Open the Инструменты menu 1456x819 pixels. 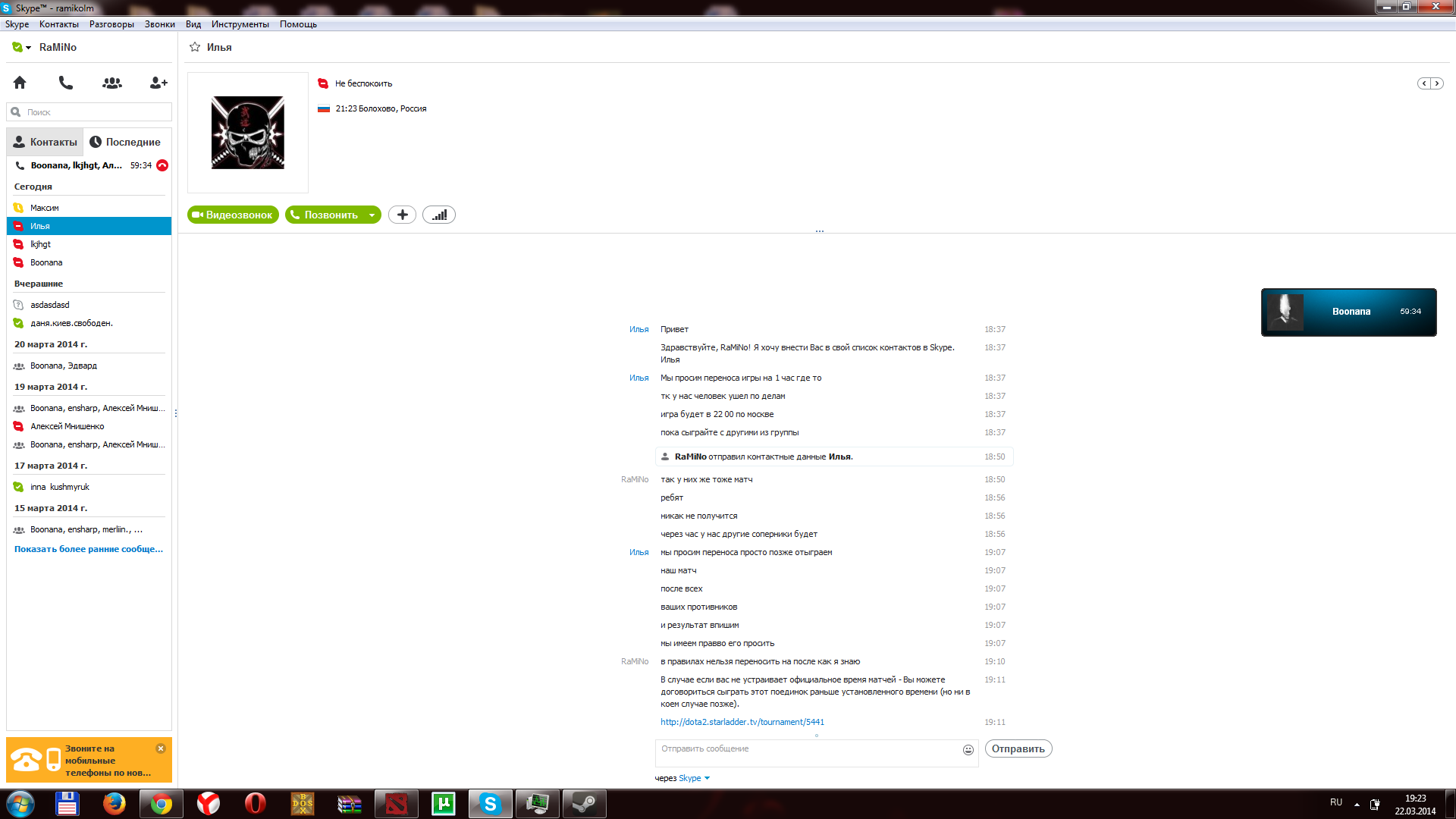pyautogui.click(x=240, y=24)
